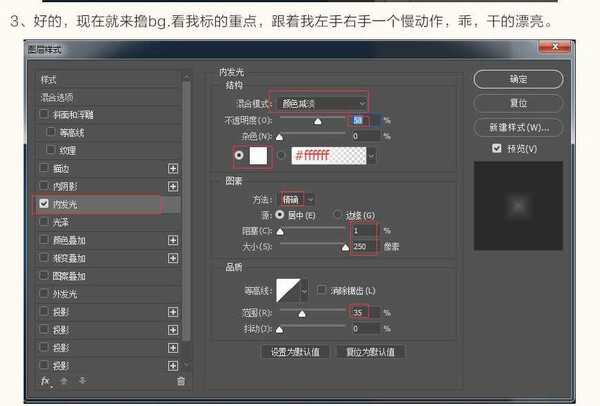Click the plus icon next to 渐变叠加

click(x=172, y=258)
